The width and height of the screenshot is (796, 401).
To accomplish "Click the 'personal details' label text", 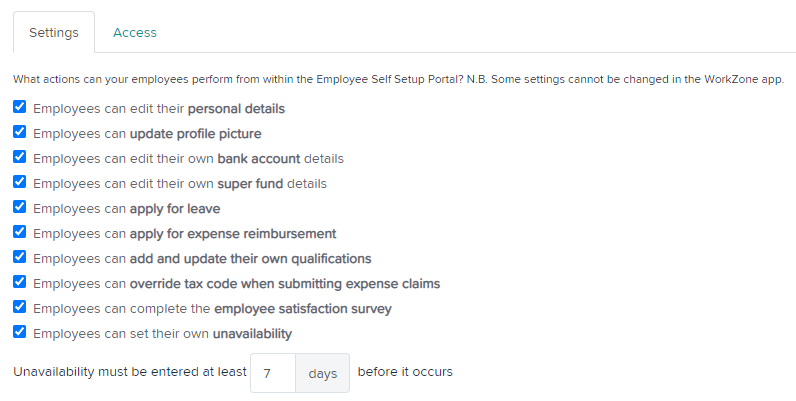I will (x=236, y=109).
